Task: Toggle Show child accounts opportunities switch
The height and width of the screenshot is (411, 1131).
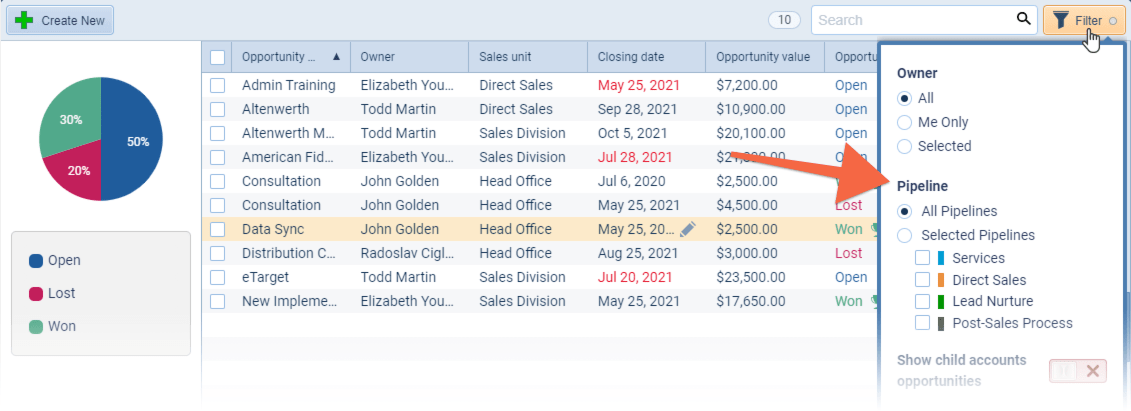Action: [1077, 371]
